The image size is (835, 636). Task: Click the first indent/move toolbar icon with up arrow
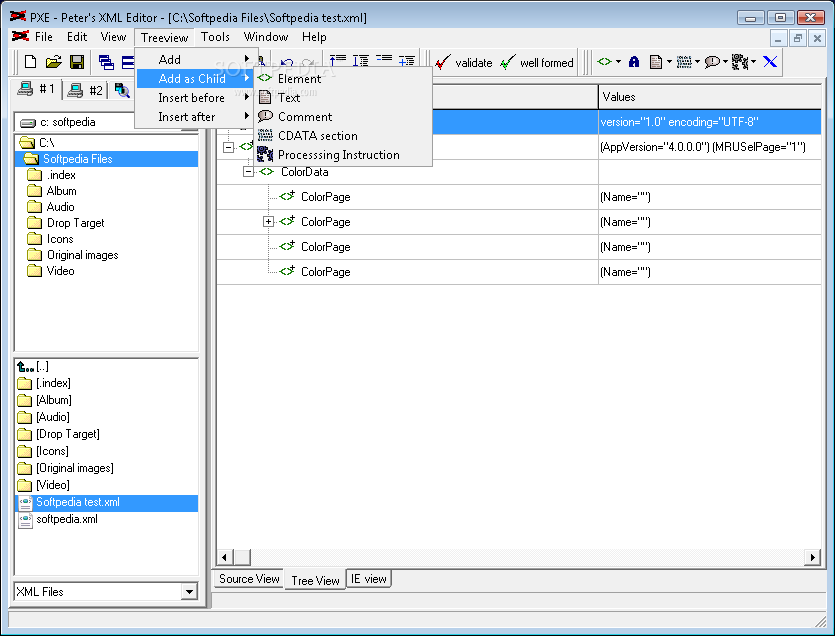pyautogui.click(x=338, y=60)
